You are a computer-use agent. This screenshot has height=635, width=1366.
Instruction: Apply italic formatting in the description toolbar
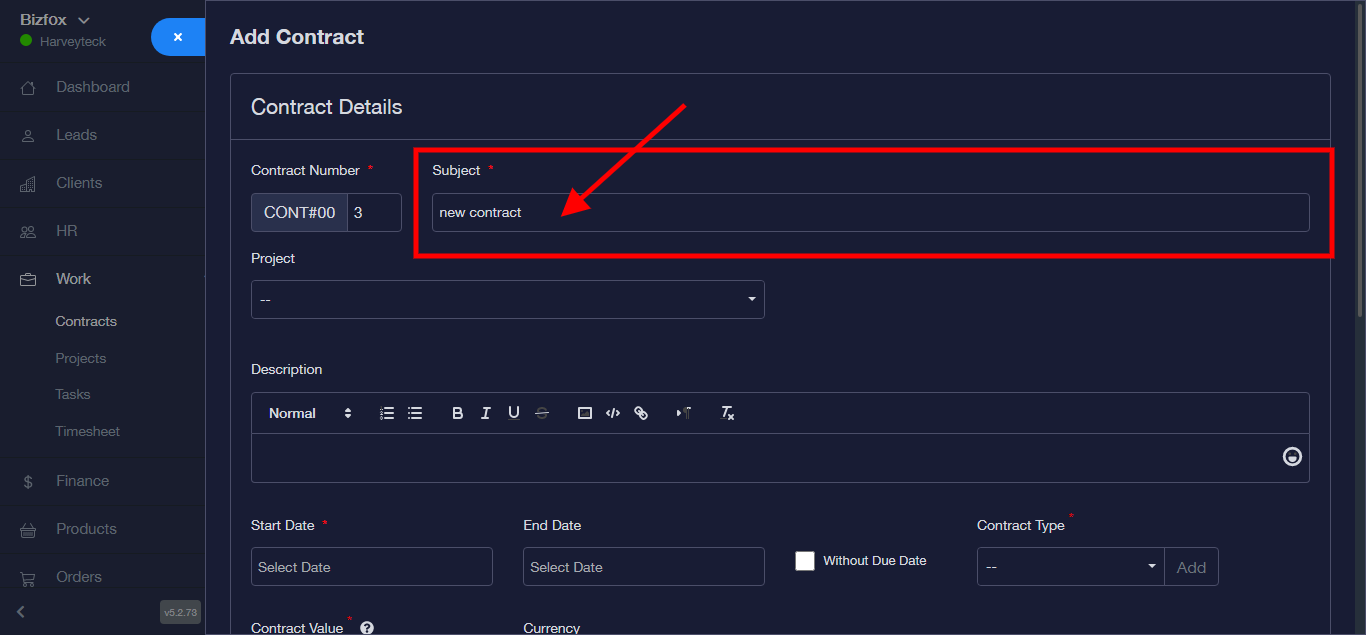(485, 413)
